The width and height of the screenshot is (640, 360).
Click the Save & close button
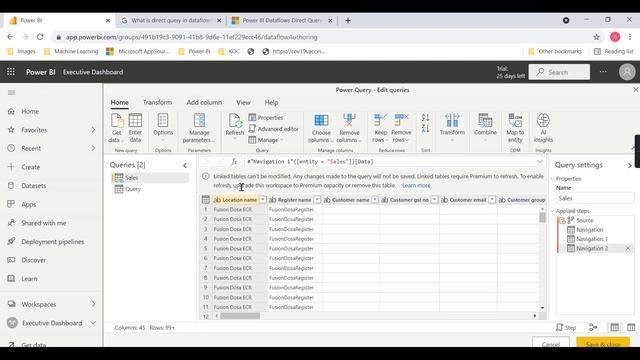coord(603,342)
